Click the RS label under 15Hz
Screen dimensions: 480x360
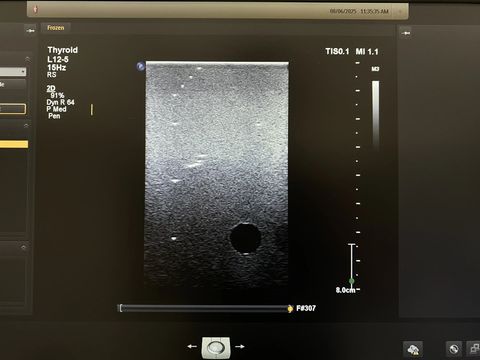pos(52,75)
